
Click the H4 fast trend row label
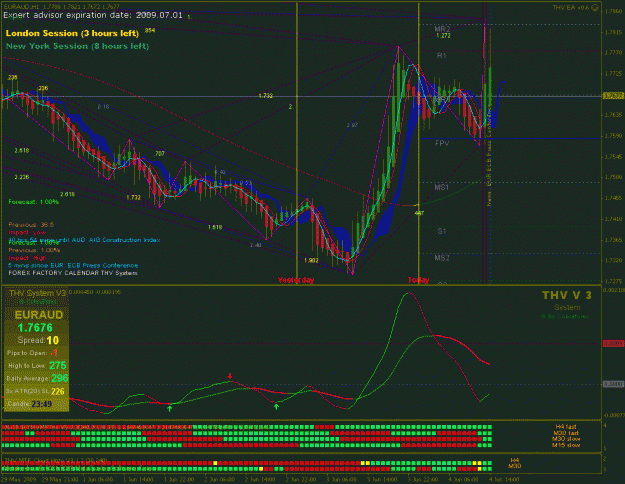(x=566, y=427)
